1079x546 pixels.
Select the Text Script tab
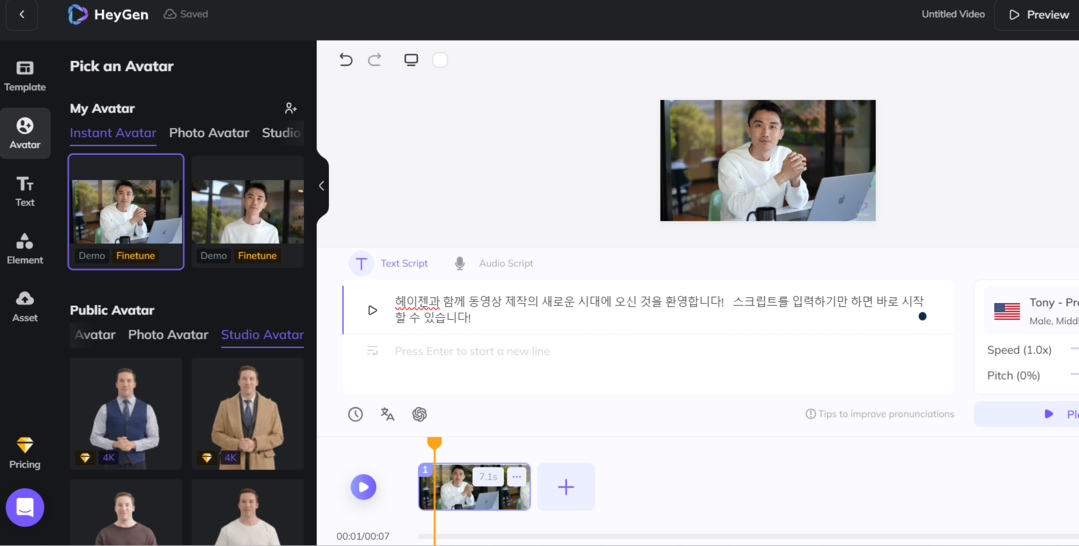coord(389,263)
